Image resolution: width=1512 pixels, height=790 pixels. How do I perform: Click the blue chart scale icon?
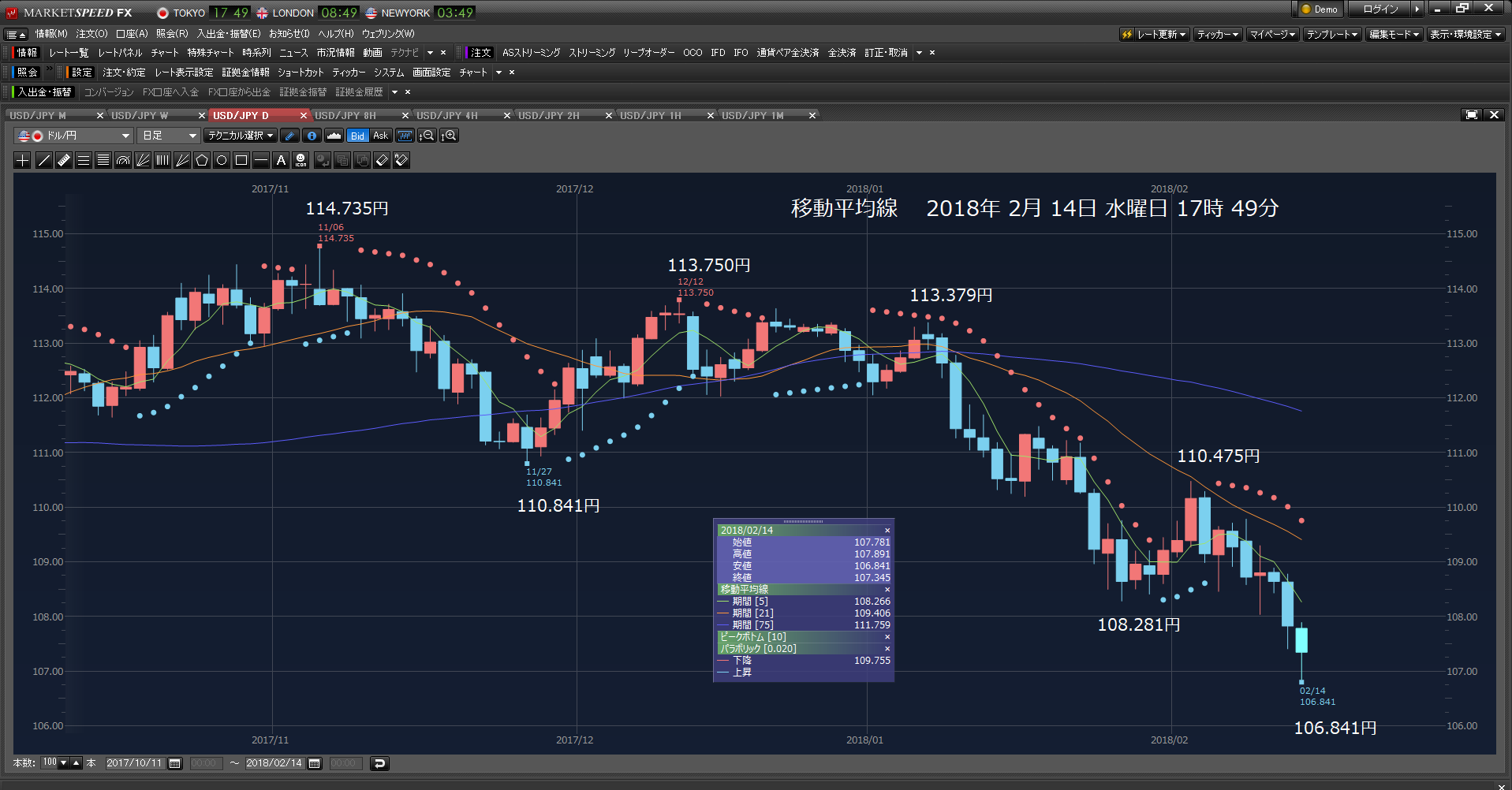405,136
